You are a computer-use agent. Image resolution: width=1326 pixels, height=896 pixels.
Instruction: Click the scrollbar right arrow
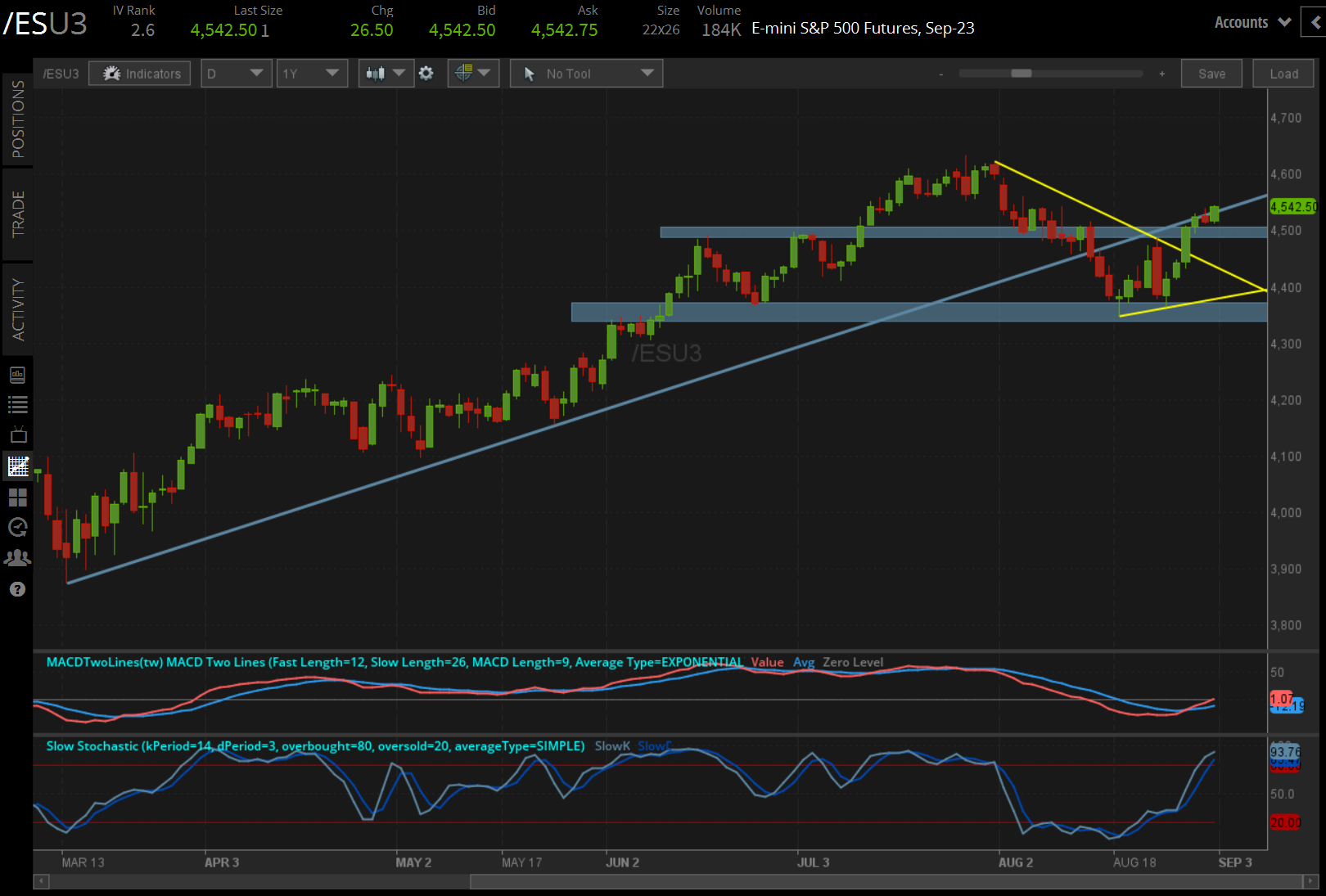pos(1310,881)
